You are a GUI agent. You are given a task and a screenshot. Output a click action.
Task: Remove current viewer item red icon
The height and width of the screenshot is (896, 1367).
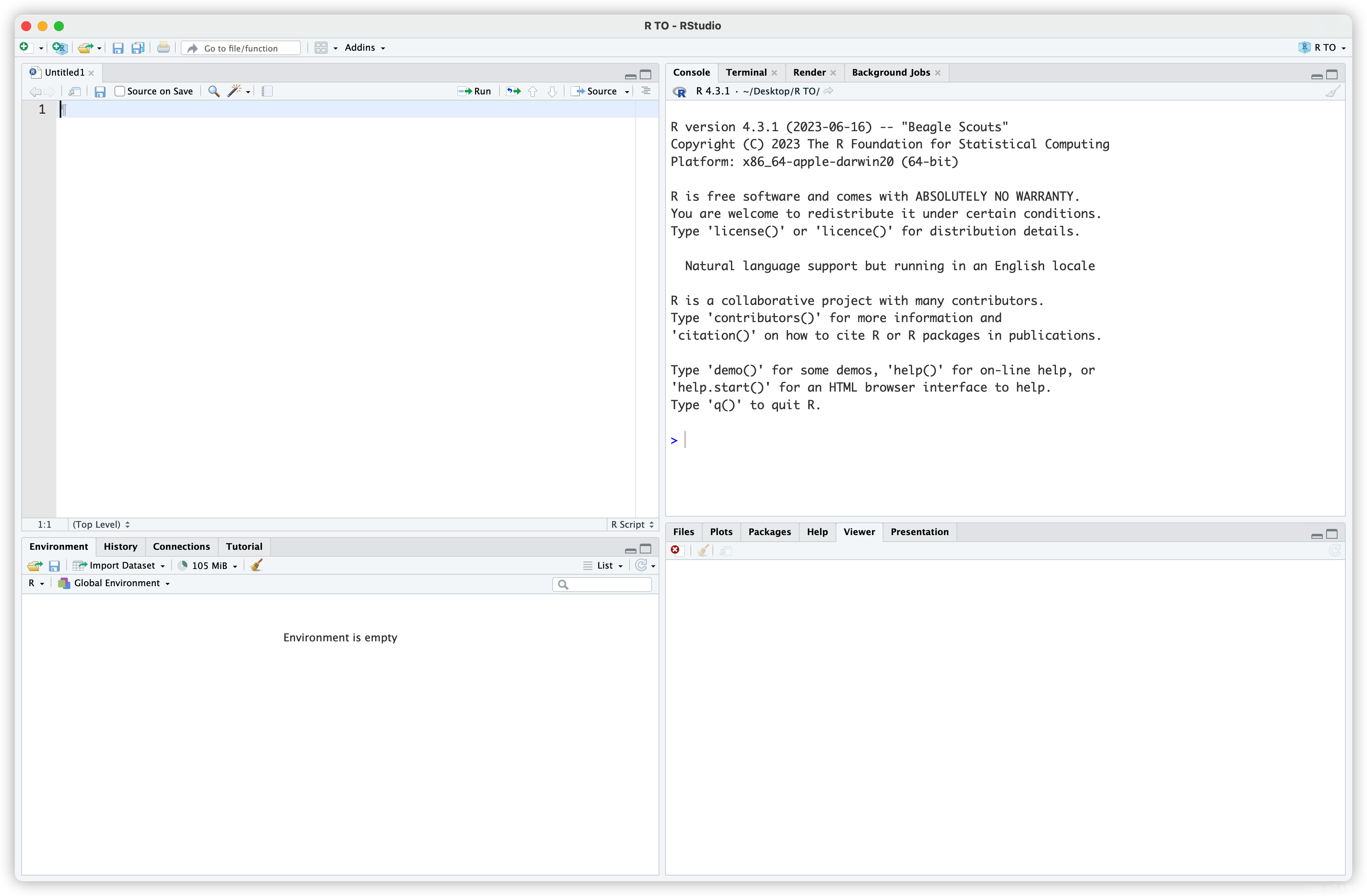coord(675,550)
